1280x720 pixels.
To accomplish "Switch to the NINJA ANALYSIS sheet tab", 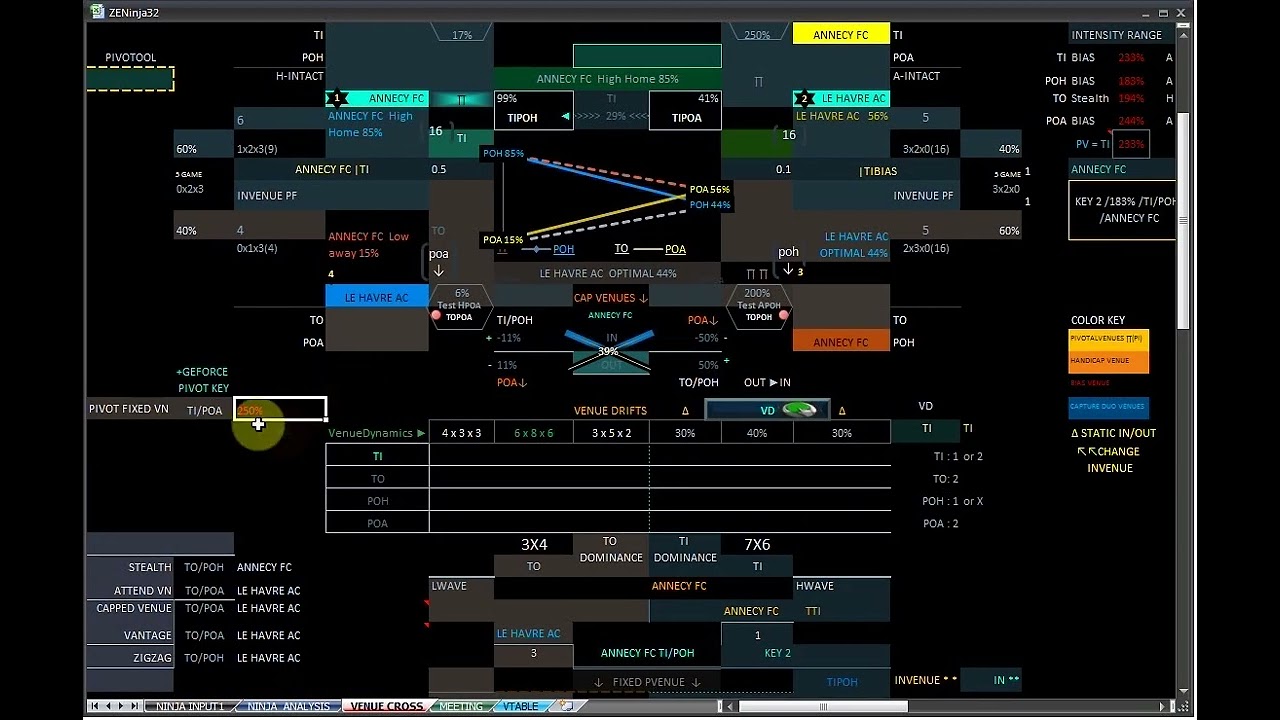I will [x=288, y=706].
